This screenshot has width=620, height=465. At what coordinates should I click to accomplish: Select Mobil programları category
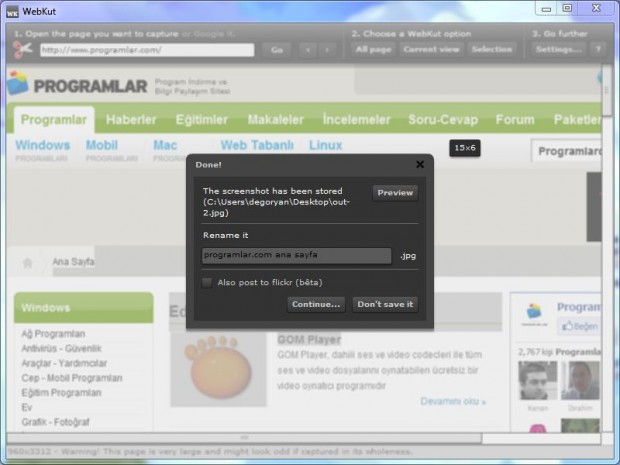point(112,150)
